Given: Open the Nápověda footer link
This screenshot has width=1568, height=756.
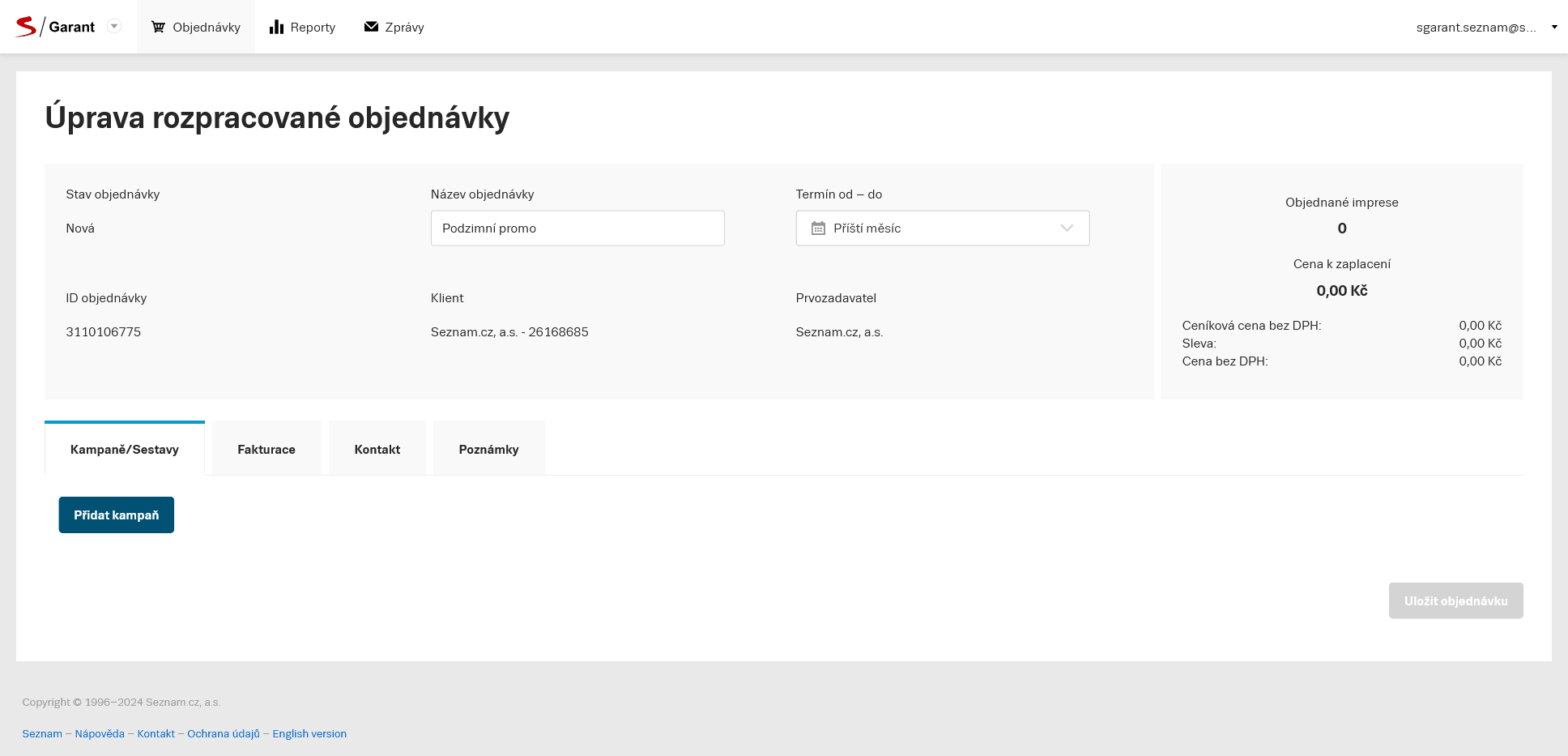Looking at the screenshot, I should (x=100, y=733).
